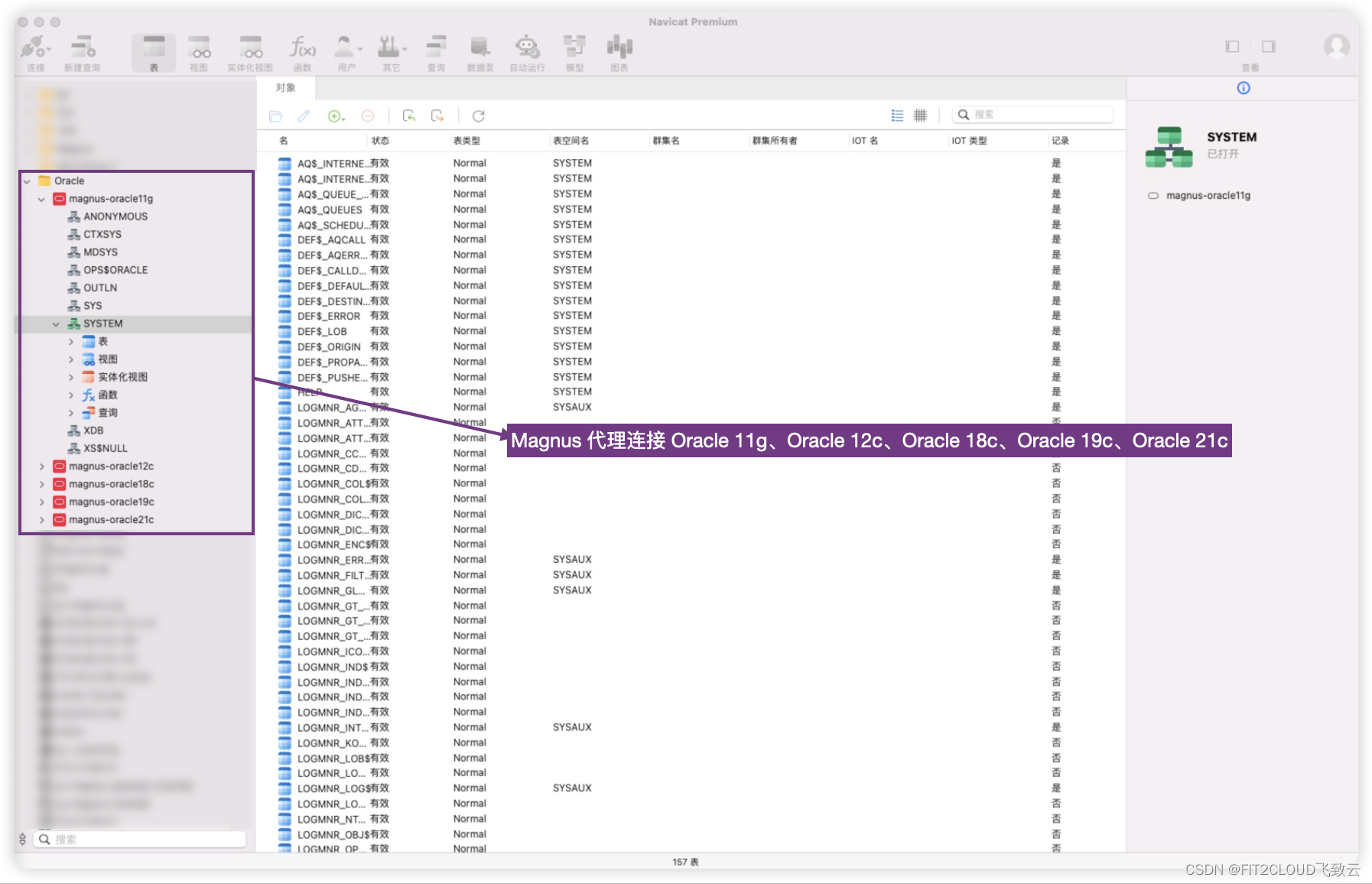Toggle the left navigation pane
Viewport: 1372px width, 884px height.
tap(1232, 47)
